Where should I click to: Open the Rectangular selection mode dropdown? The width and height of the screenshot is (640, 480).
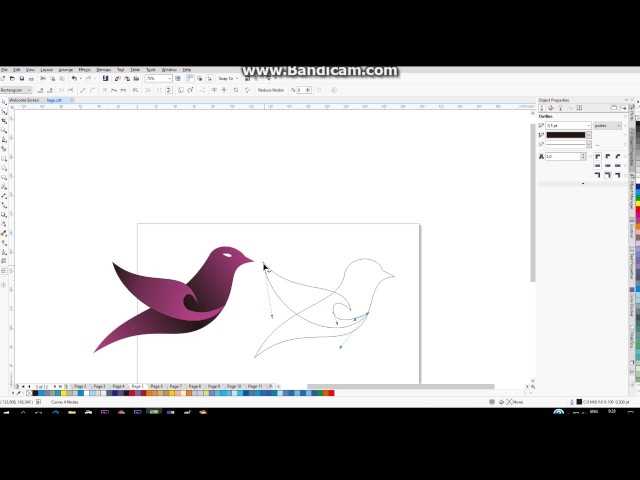coord(29,90)
